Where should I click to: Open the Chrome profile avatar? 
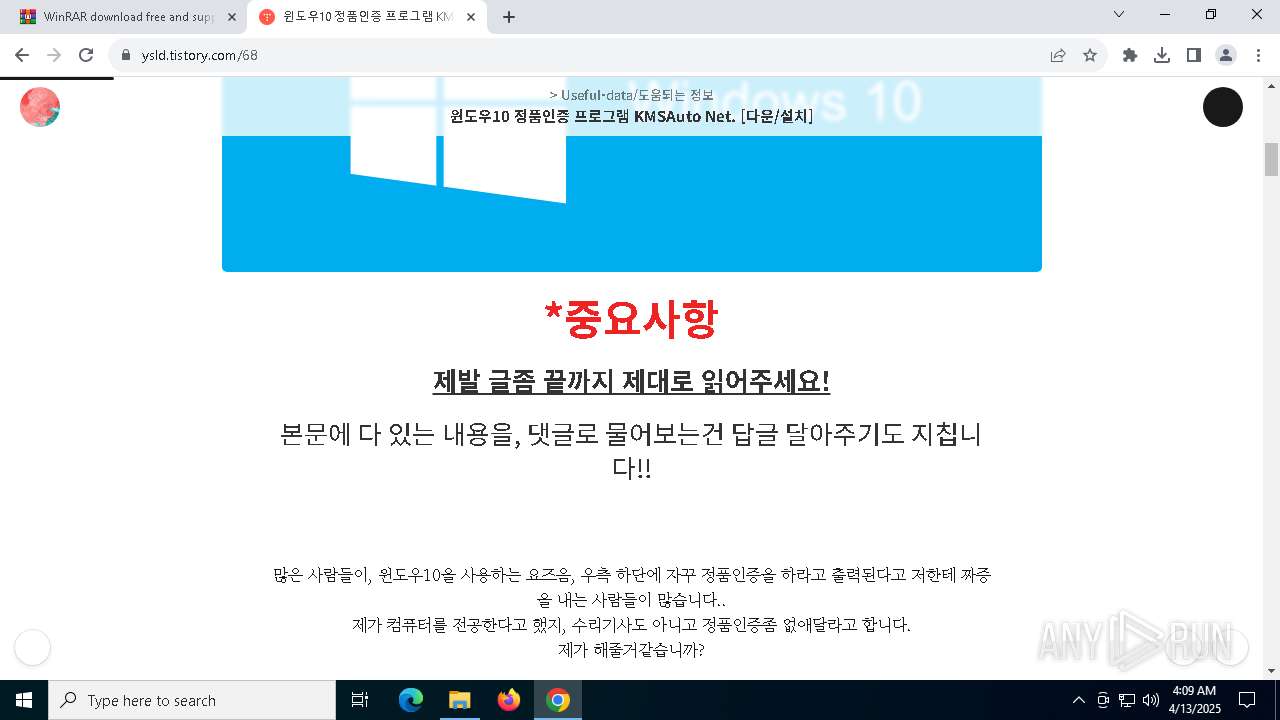click(x=1226, y=55)
